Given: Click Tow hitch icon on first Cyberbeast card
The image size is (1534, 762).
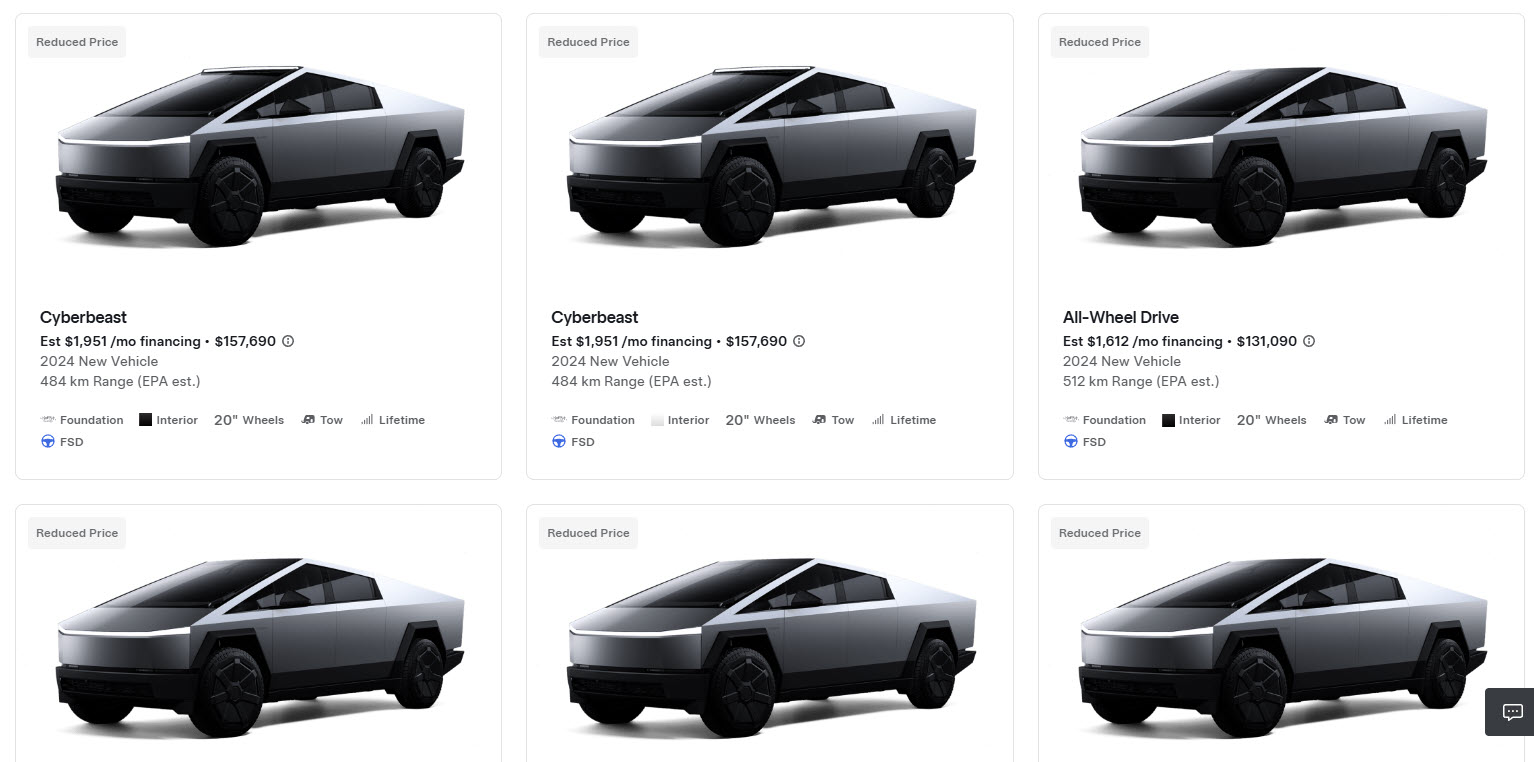Looking at the screenshot, I should click(308, 420).
